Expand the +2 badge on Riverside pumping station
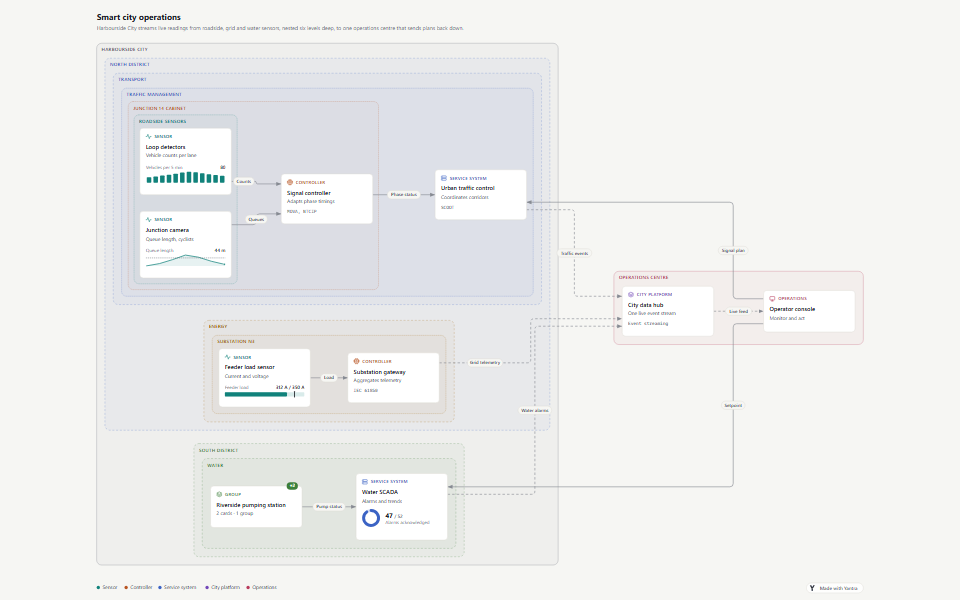The width and height of the screenshot is (960, 600). [292, 486]
